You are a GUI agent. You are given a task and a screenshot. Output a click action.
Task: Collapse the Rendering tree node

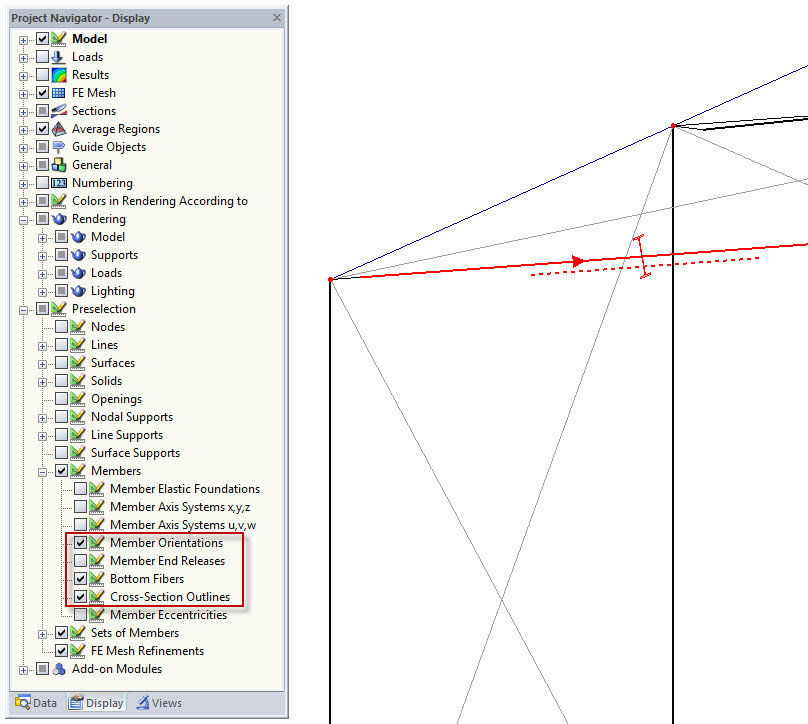click(23, 220)
